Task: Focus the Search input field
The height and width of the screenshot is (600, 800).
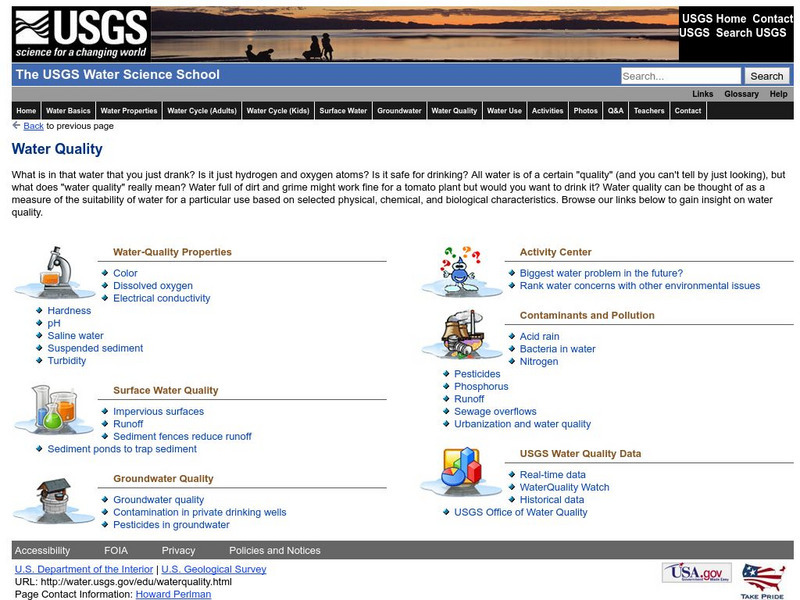Action: coord(681,76)
